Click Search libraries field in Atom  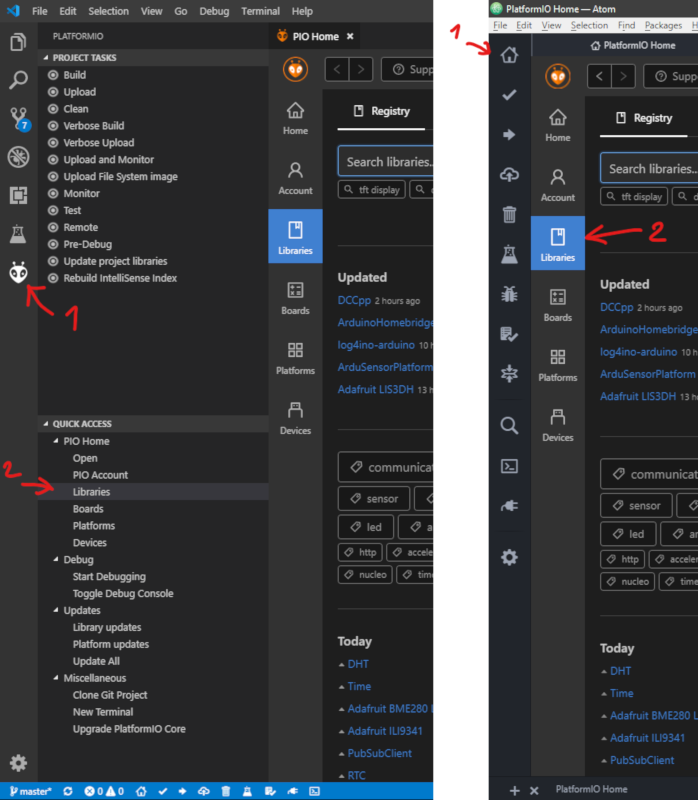(x=649, y=169)
